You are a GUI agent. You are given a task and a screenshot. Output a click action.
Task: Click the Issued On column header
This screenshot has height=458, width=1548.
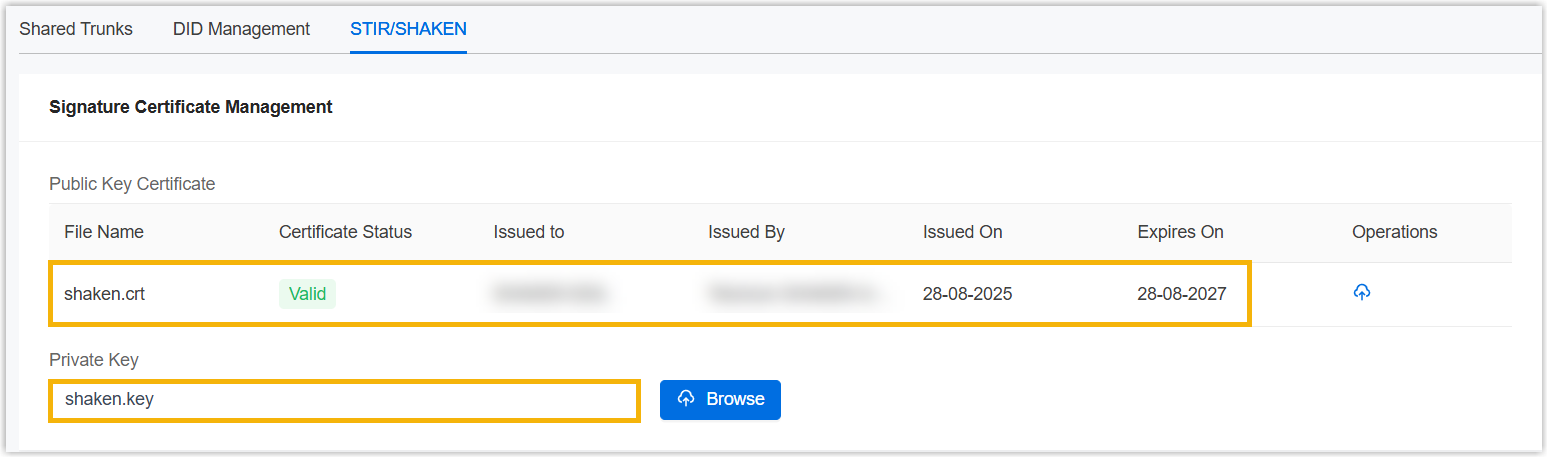[962, 232]
